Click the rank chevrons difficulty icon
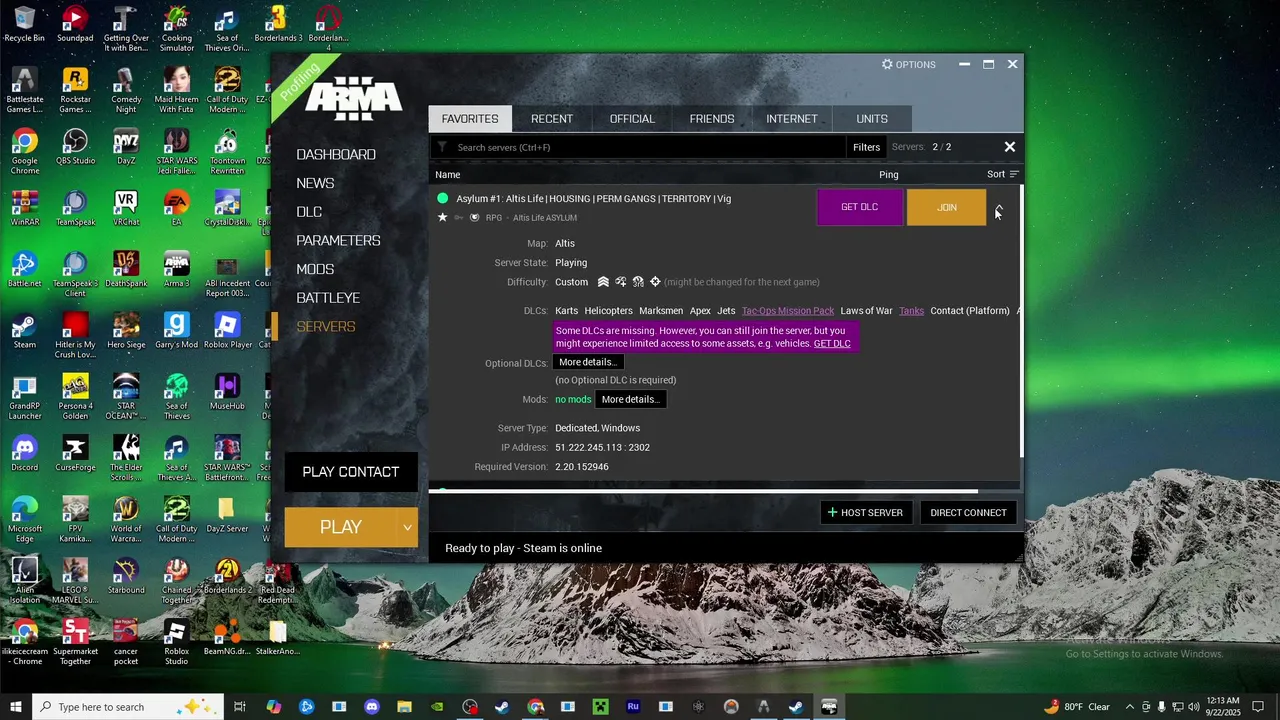1280x720 pixels. pyautogui.click(x=603, y=282)
